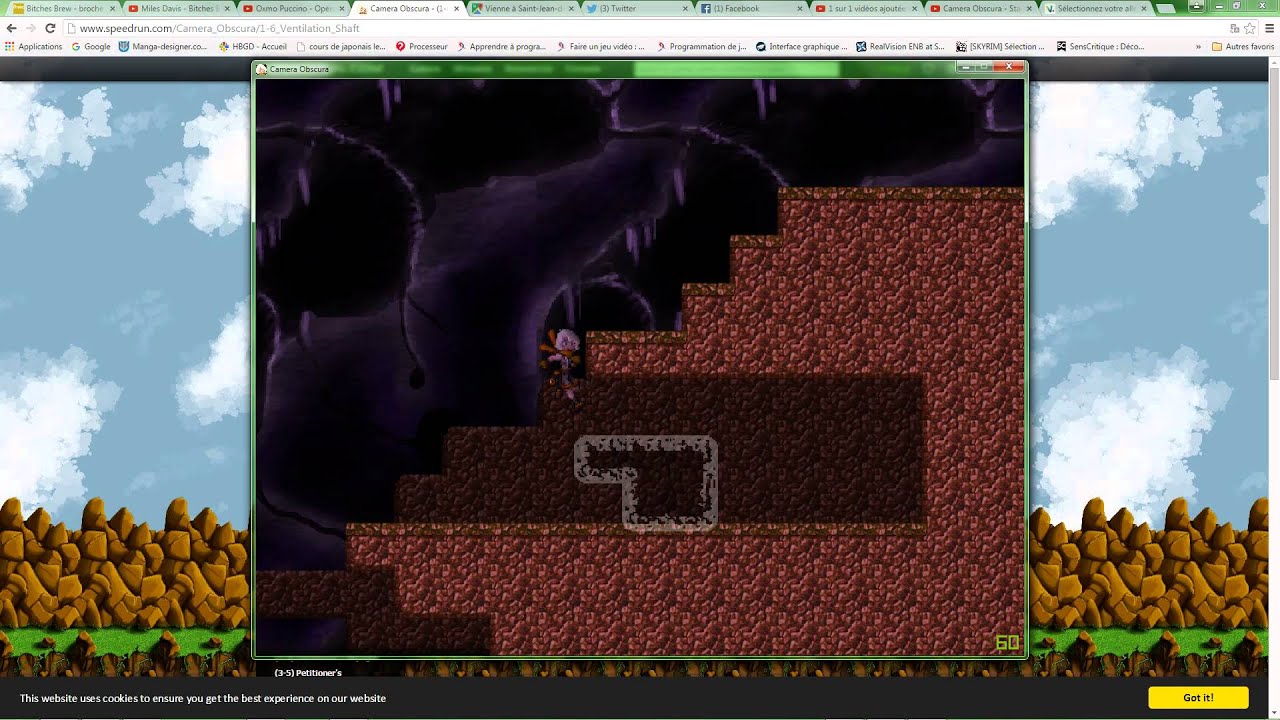Viewport: 1280px width, 720px height.
Task: Expand the hidden bookmarks chevron
Action: pyautogui.click(x=1198, y=46)
